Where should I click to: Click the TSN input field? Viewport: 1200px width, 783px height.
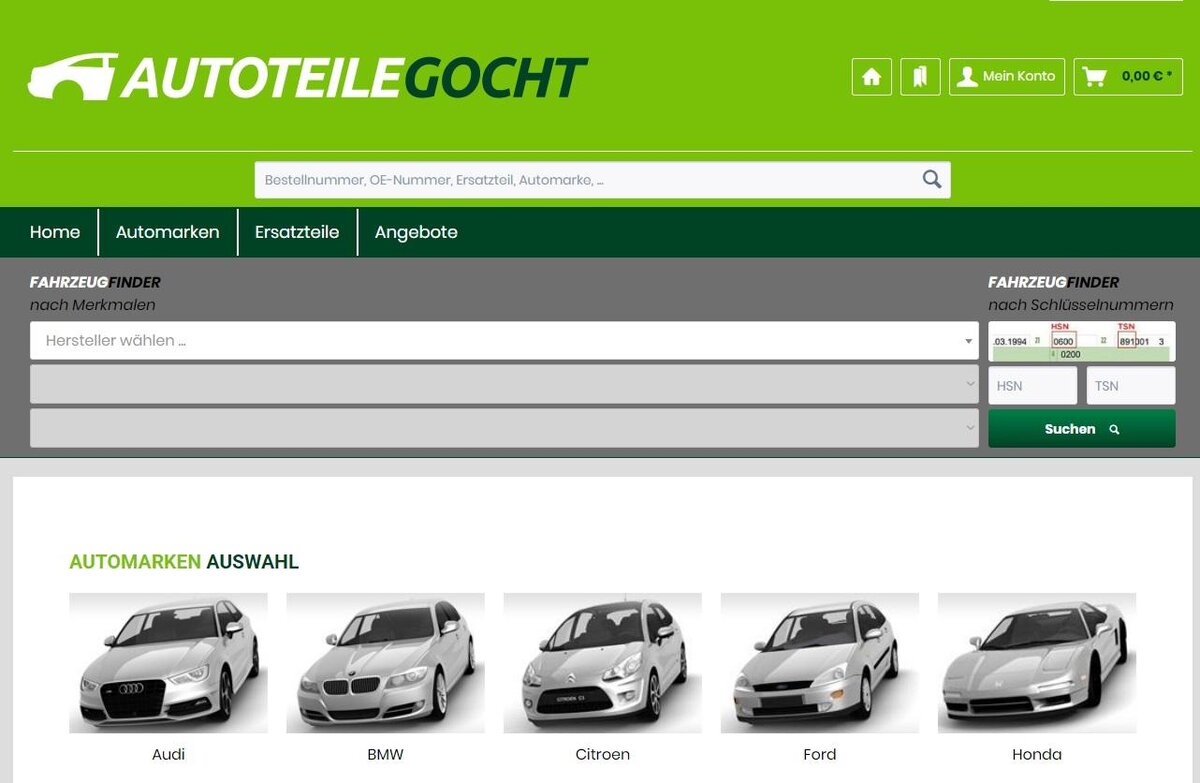click(x=1131, y=386)
